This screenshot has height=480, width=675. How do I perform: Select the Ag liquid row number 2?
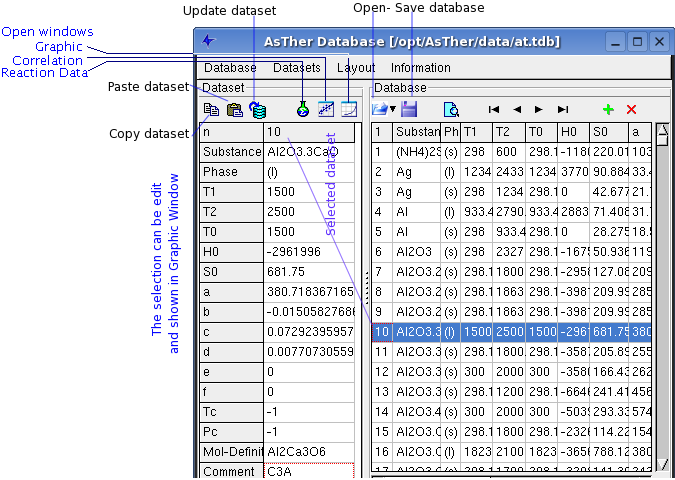point(380,172)
